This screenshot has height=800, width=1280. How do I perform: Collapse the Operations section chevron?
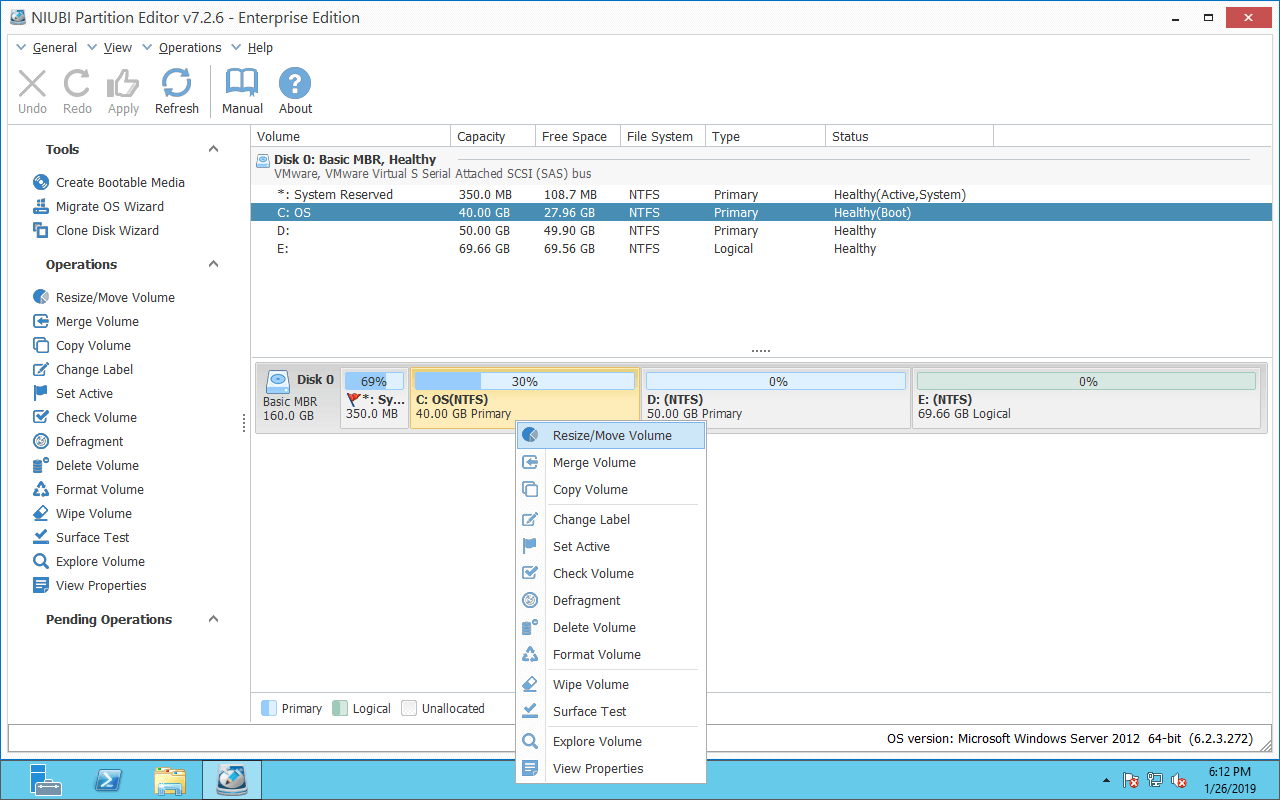click(x=213, y=264)
